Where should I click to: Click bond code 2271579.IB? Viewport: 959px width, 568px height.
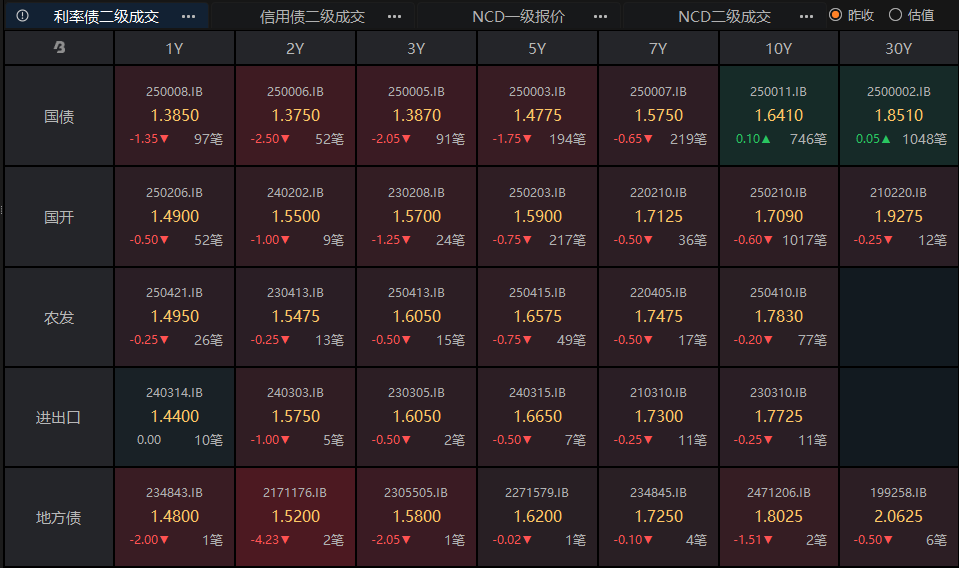(x=537, y=493)
